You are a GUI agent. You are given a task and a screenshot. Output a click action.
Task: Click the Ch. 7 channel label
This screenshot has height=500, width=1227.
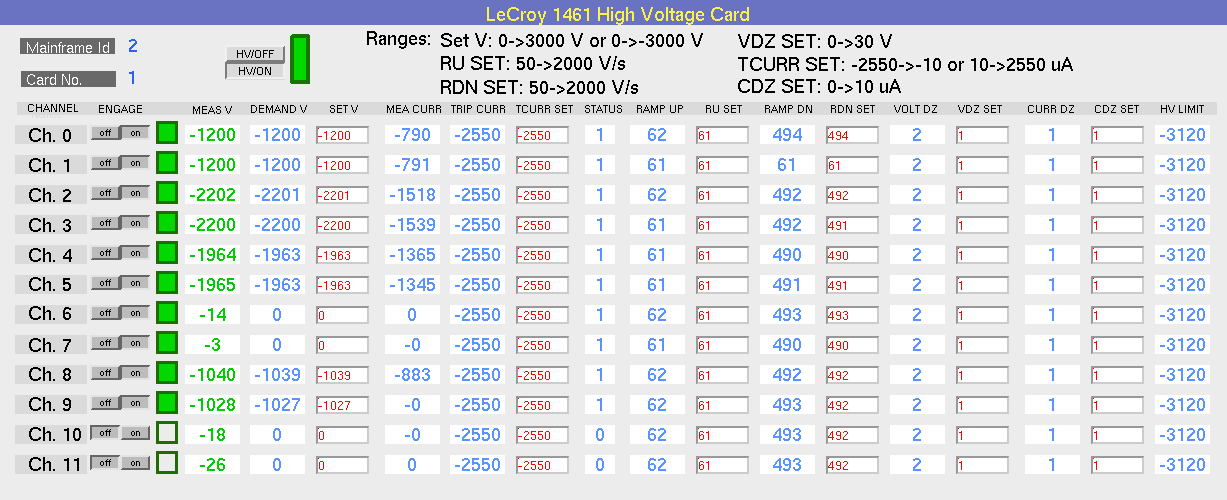pos(51,345)
